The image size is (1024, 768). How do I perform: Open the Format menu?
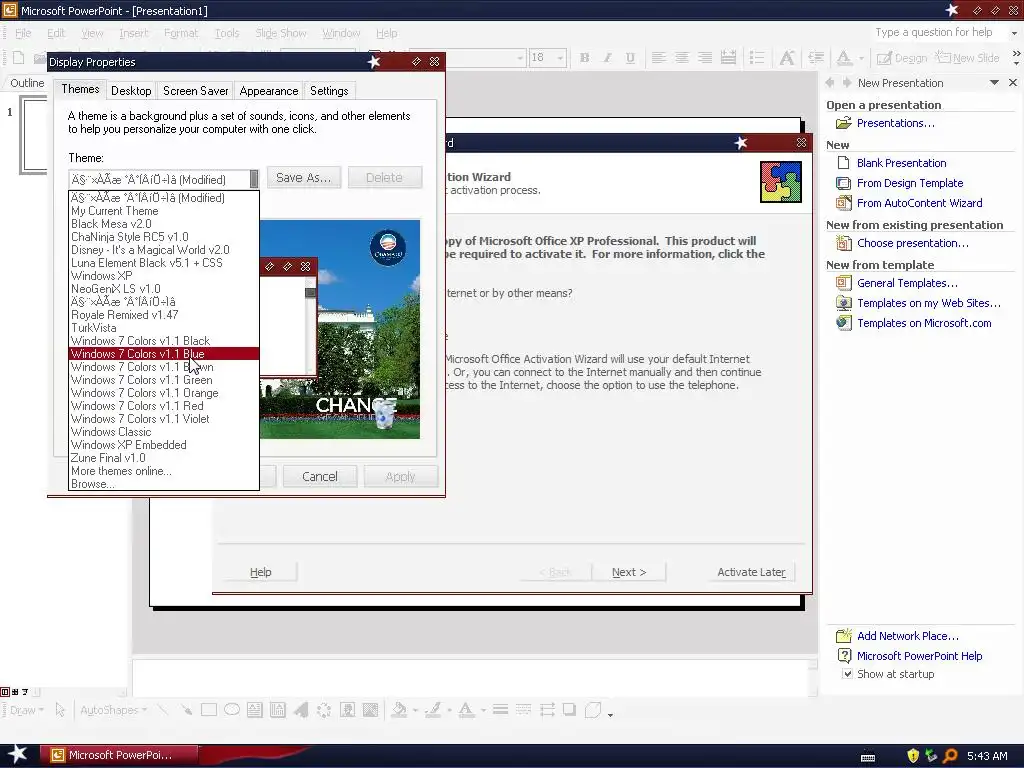tap(181, 33)
